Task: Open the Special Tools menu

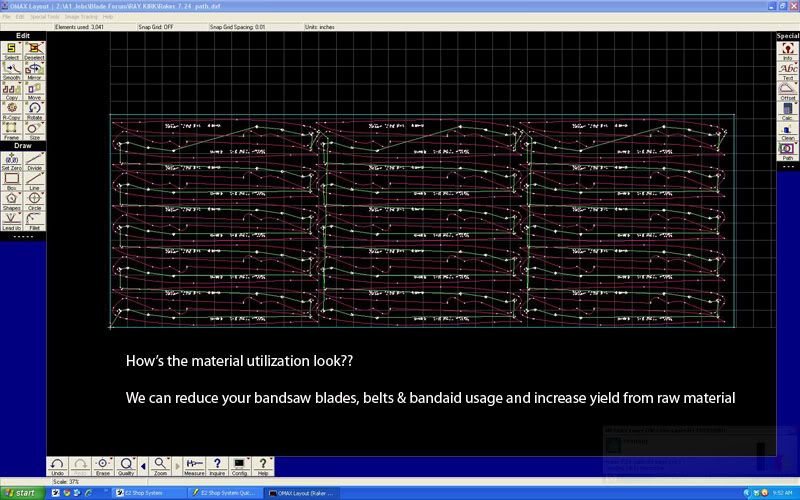Action: tap(44, 17)
